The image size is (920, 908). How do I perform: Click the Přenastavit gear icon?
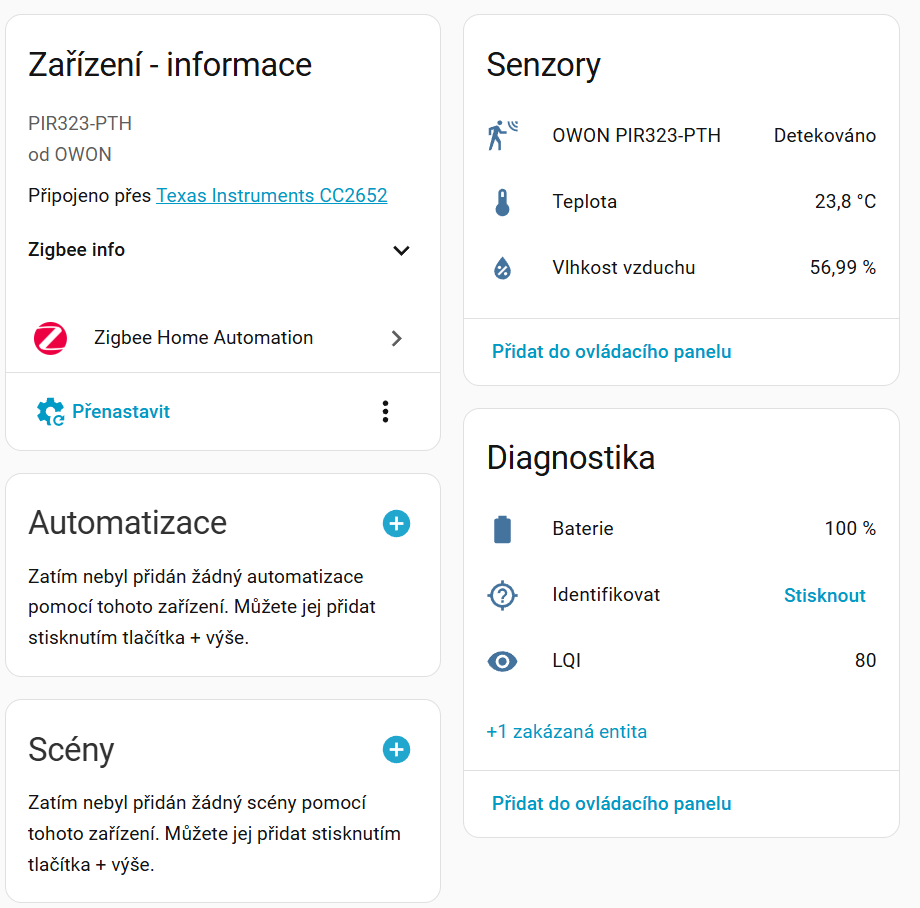(50, 412)
